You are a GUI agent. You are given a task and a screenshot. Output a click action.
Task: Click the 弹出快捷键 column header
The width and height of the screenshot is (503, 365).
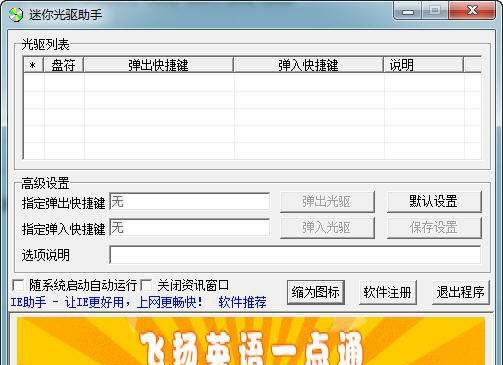pyautogui.click(x=158, y=65)
